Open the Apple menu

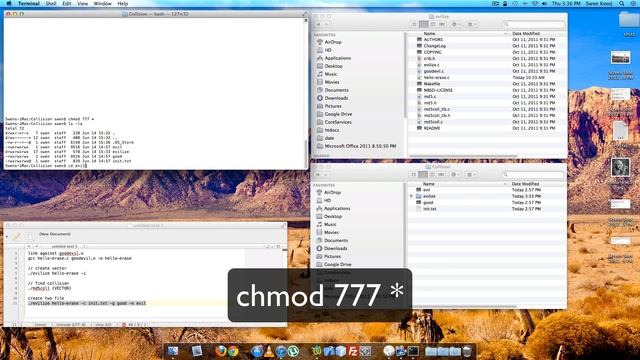tap(9, 3)
